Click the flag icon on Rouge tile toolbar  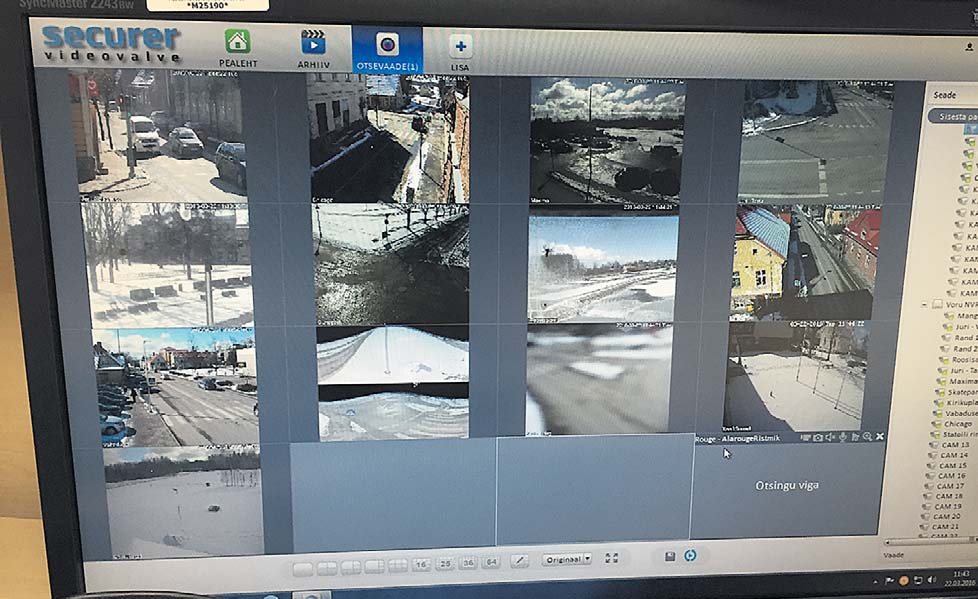click(855, 437)
